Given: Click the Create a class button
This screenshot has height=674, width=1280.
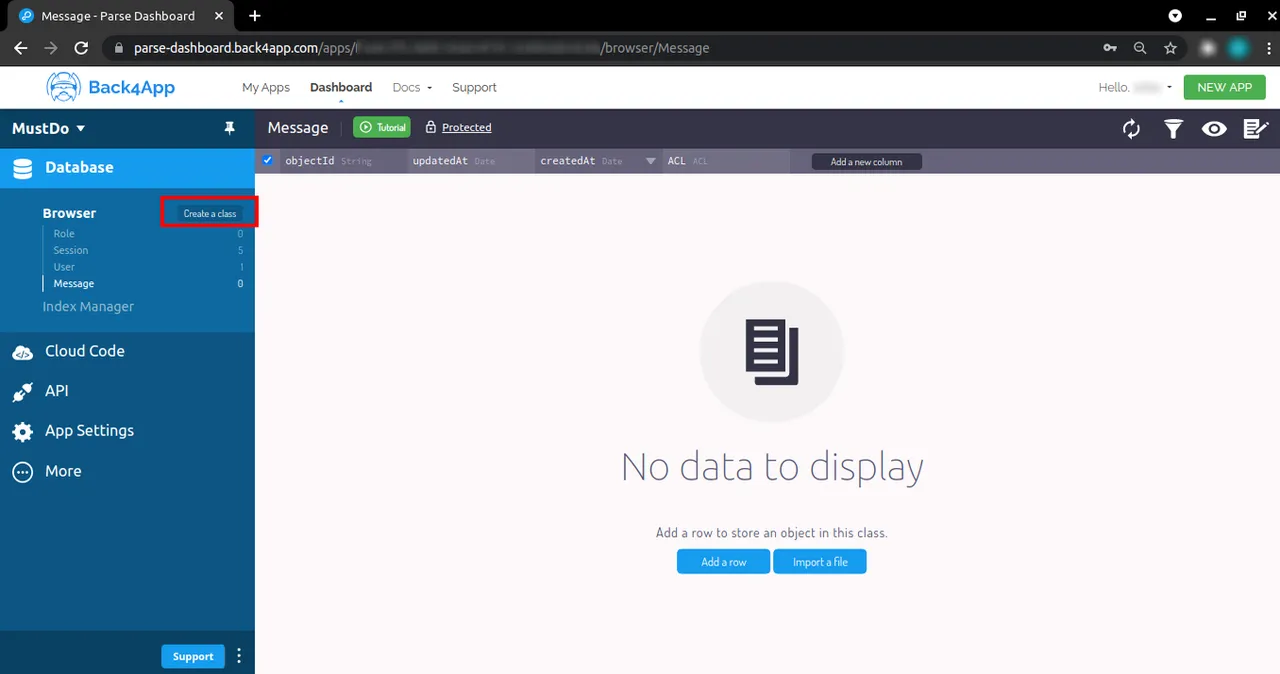Looking at the screenshot, I should pyautogui.click(x=210, y=213).
